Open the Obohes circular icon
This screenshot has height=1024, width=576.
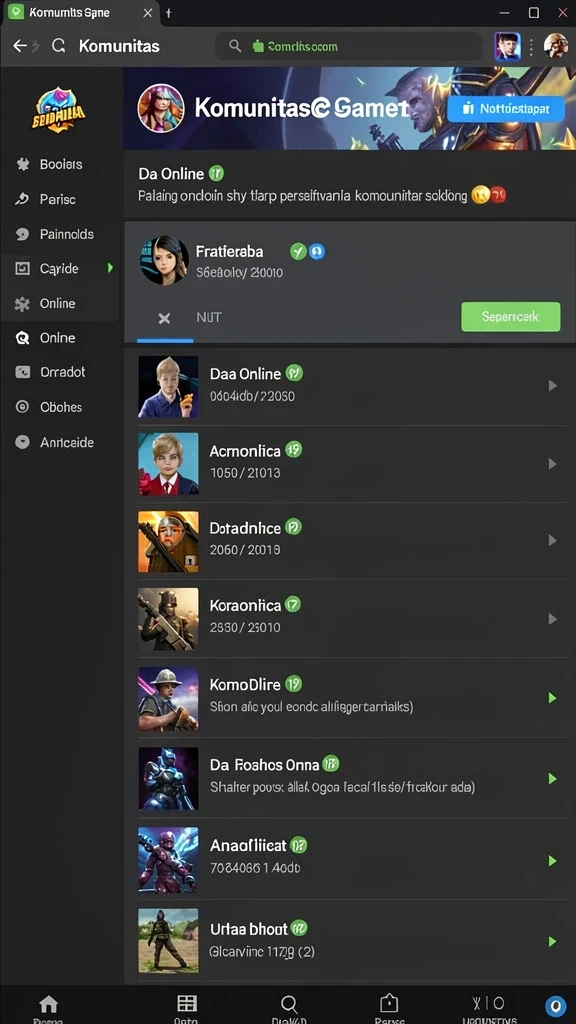pos(22,407)
